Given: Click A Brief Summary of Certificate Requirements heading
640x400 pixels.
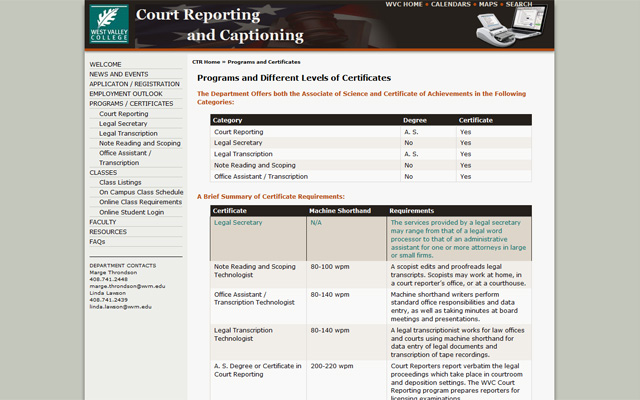Looking at the screenshot, I should [271, 197].
